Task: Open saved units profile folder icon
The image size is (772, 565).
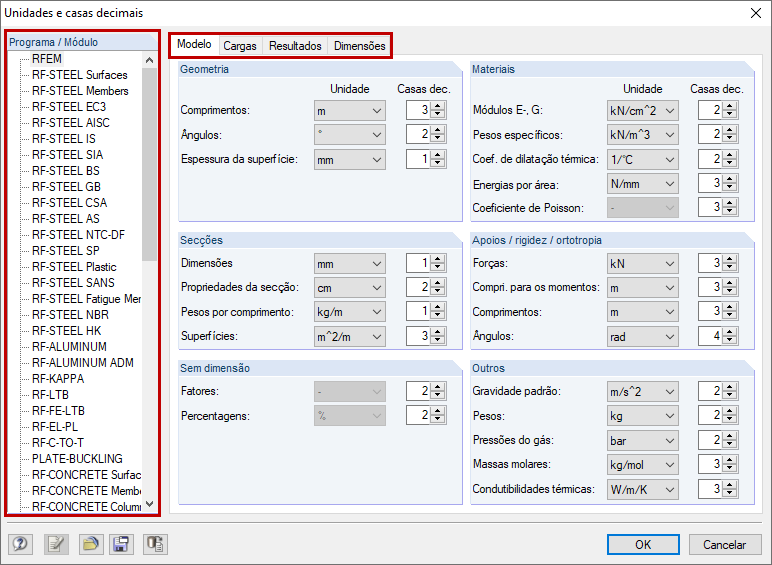Action: (x=91, y=544)
